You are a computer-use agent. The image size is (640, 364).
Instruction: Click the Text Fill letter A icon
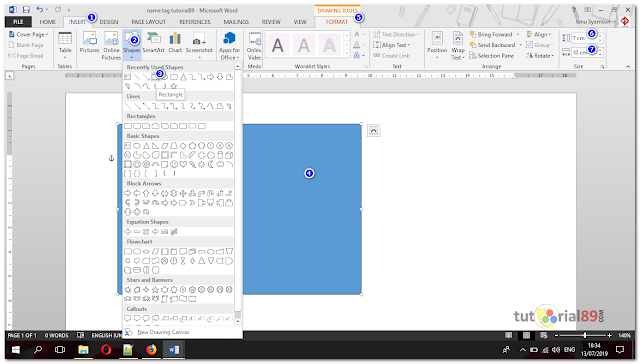point(357,34)
